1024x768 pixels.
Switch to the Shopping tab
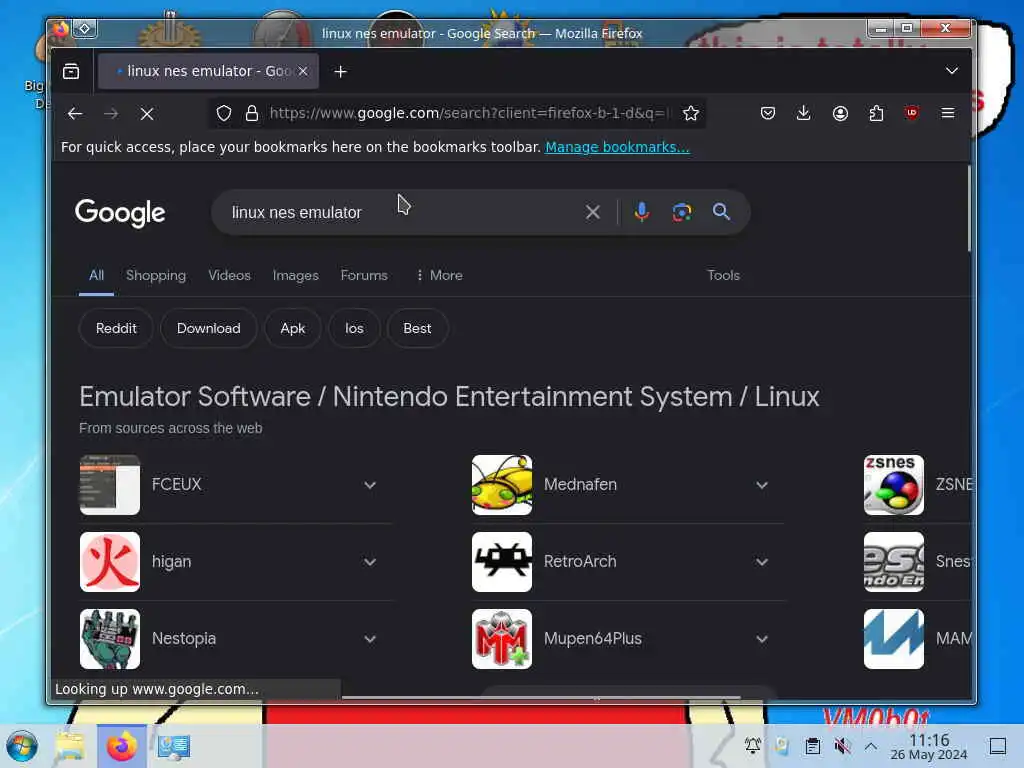(x=156, y=276)
